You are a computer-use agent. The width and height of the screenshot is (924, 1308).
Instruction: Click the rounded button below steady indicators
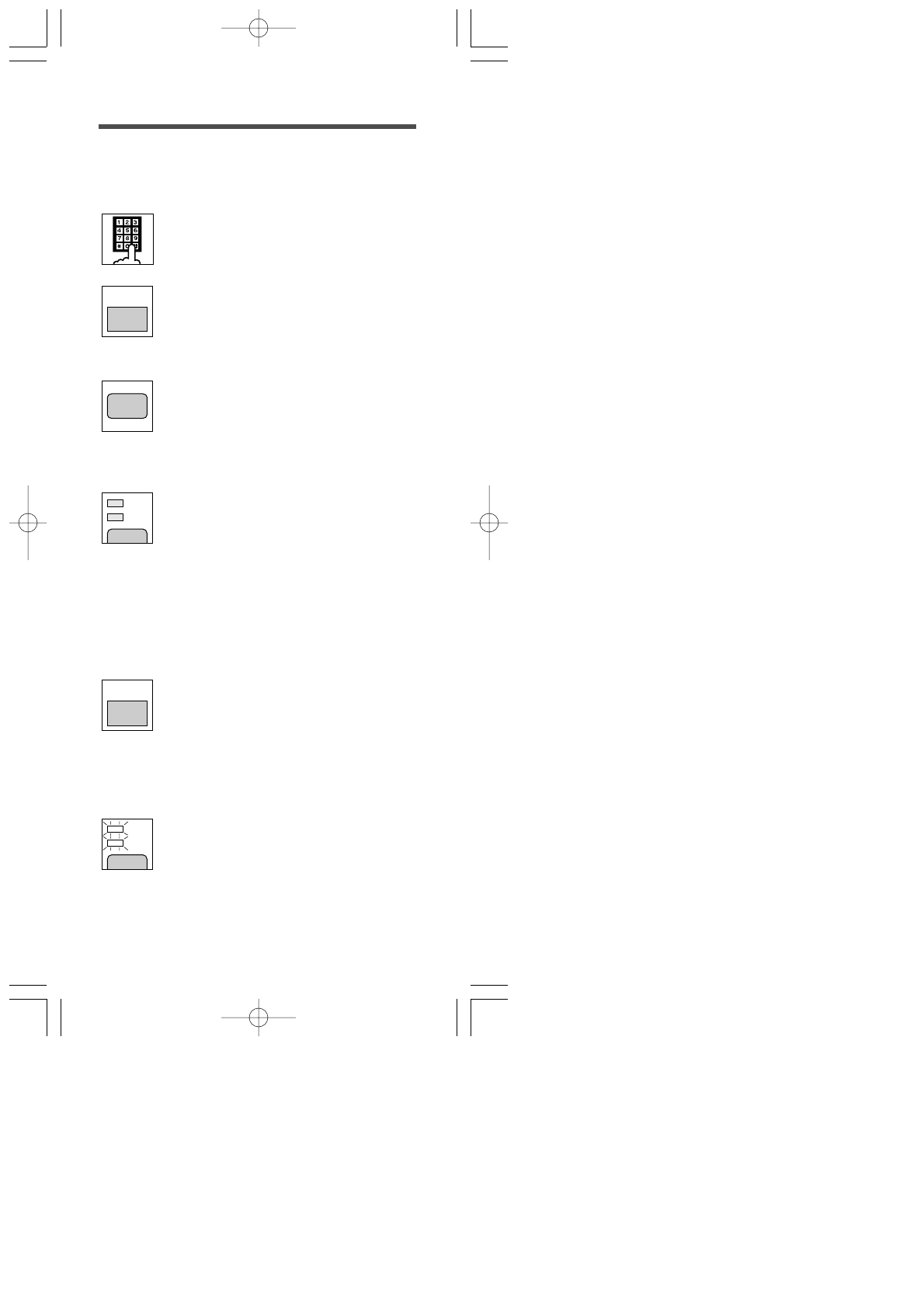point(127,536)
